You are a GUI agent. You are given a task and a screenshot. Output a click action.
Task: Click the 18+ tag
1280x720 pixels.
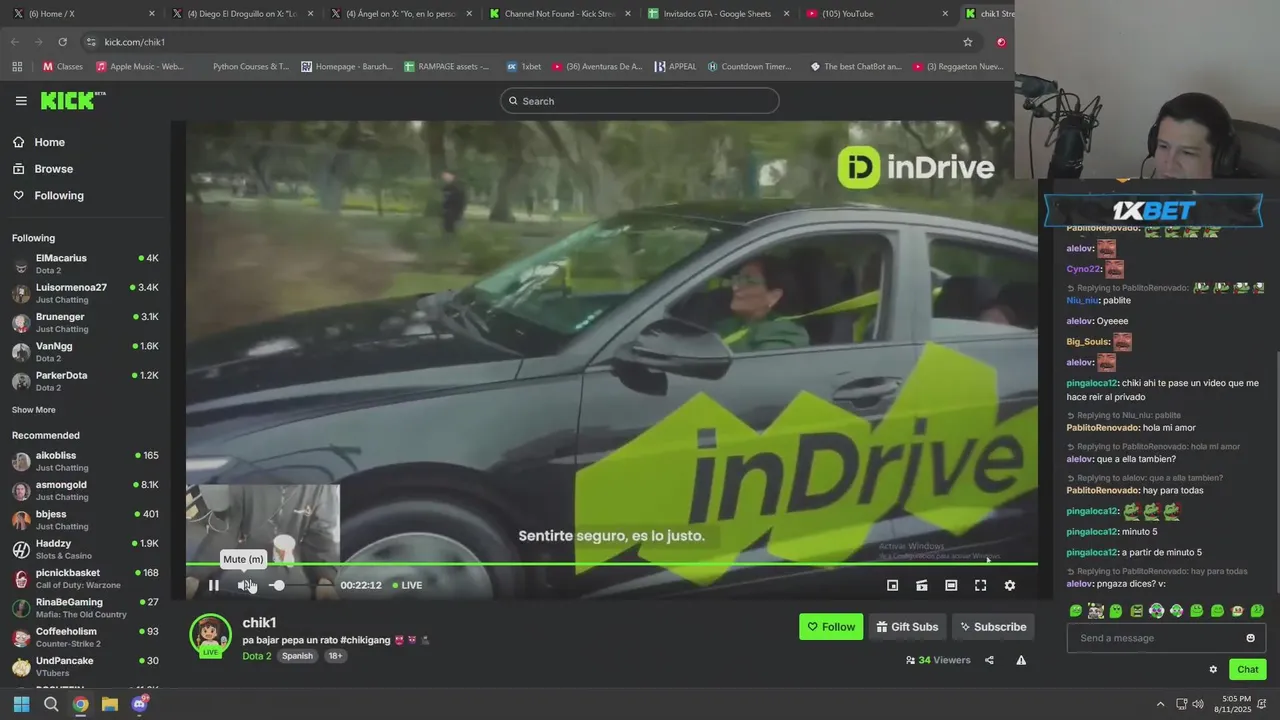(x=335, y=656)
